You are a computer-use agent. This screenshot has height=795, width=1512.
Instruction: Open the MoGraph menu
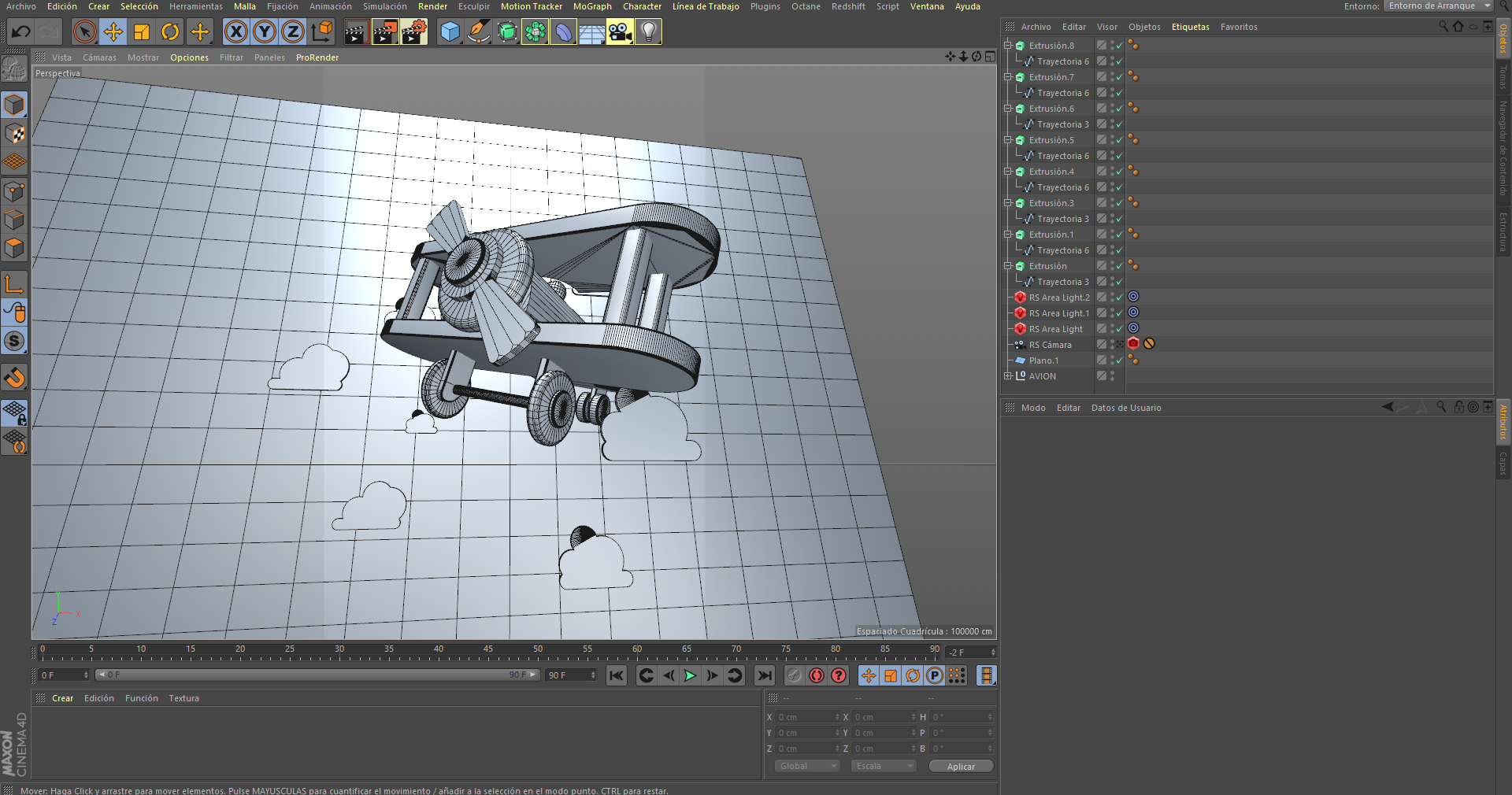tap(592, 6)
